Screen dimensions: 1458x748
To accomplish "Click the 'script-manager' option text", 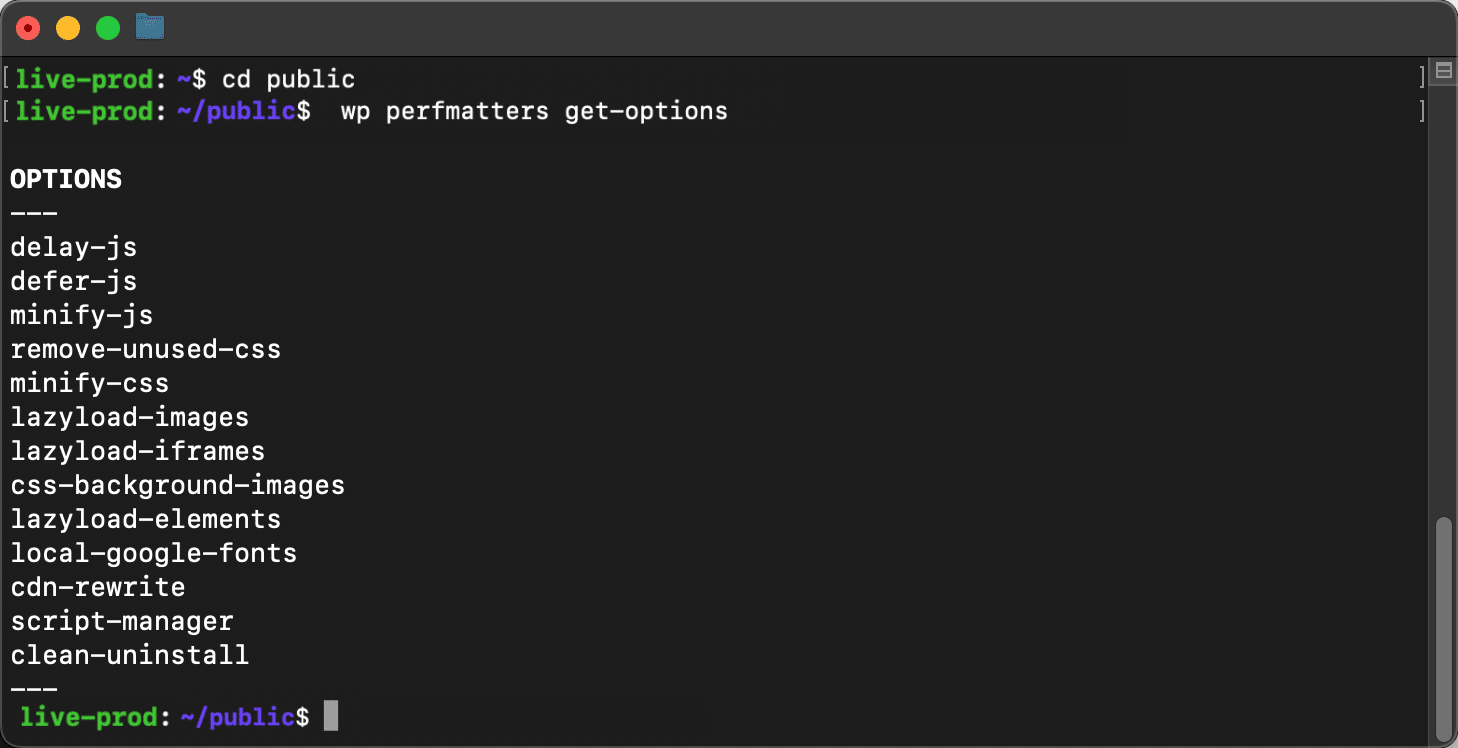I will point(121,621).
